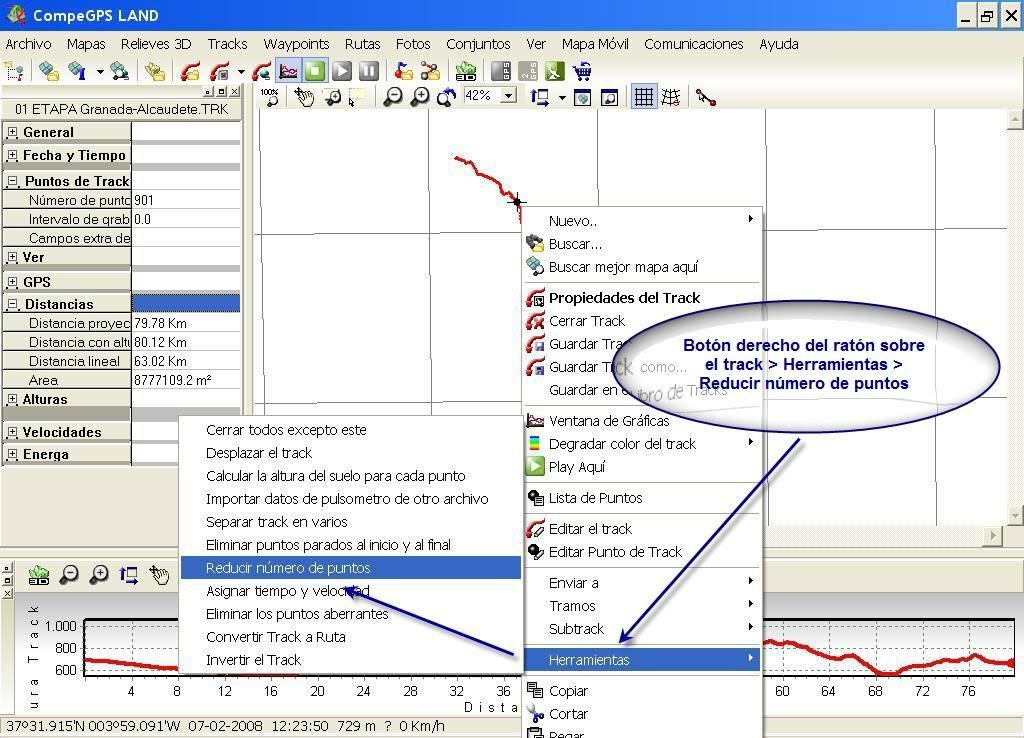The width and height of the screenshot is (1024, 738).
Task: Click the grey GPS communication icon
Action: (x=501, y=71)
